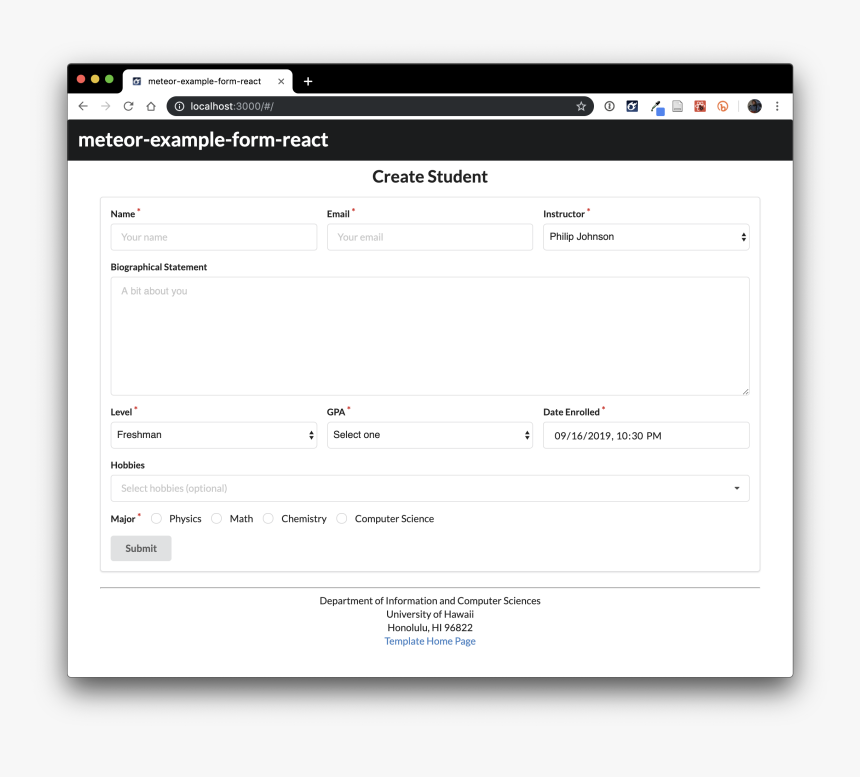Bookmark page with the star icon

pyautogui.click(x=581, y=106)
